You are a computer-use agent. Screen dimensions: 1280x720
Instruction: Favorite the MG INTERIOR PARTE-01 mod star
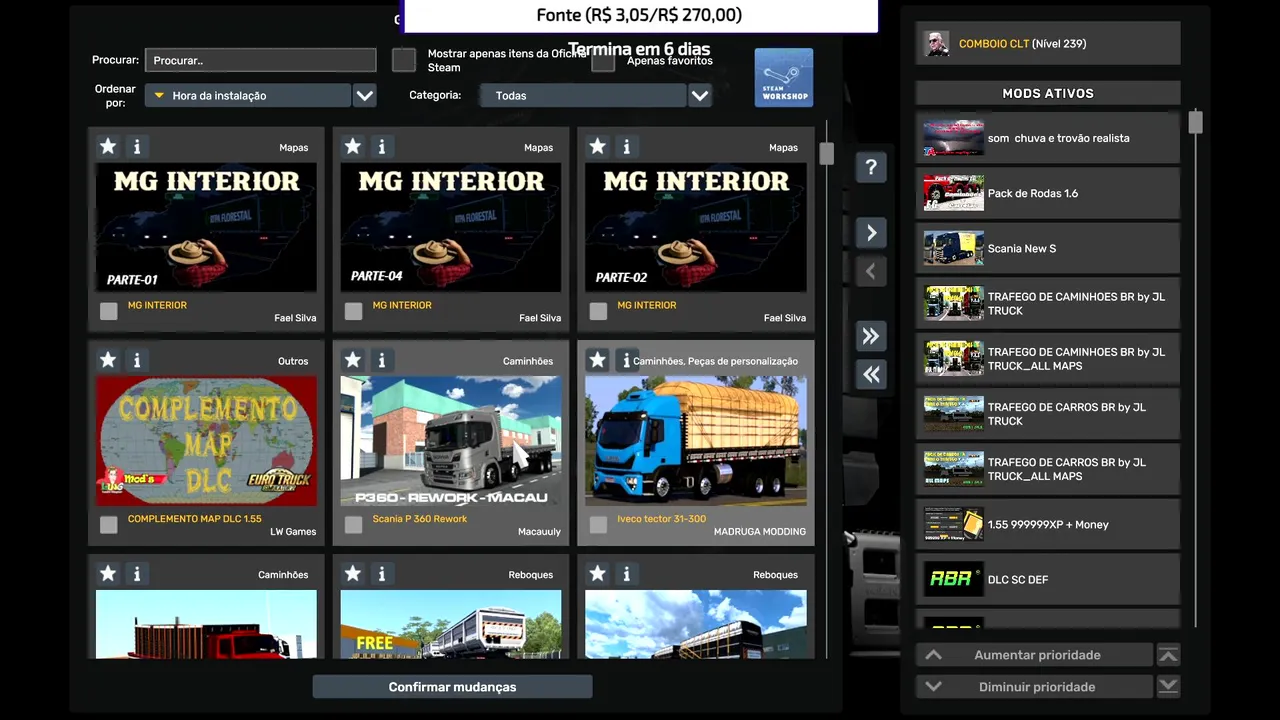coord(108,147)
